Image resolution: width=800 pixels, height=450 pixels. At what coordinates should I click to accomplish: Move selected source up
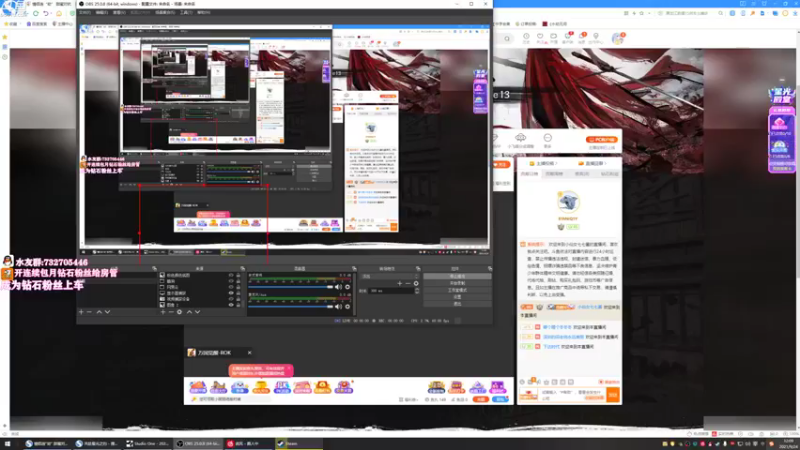[189, 312]
